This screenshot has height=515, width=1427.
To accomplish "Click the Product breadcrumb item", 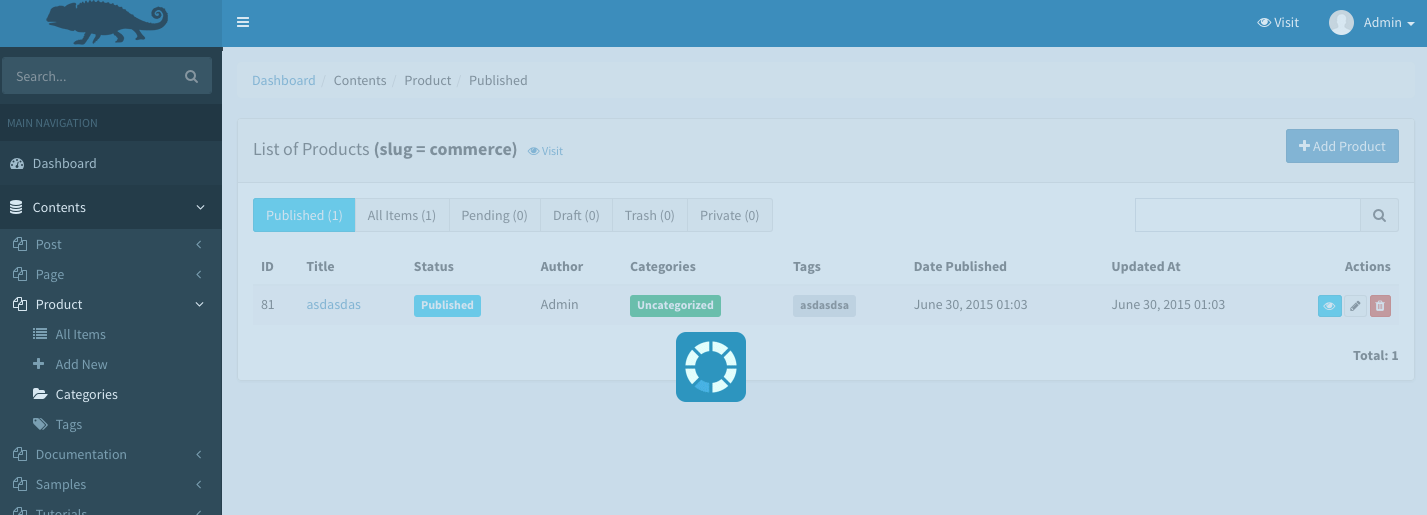I will click(428, 80).
